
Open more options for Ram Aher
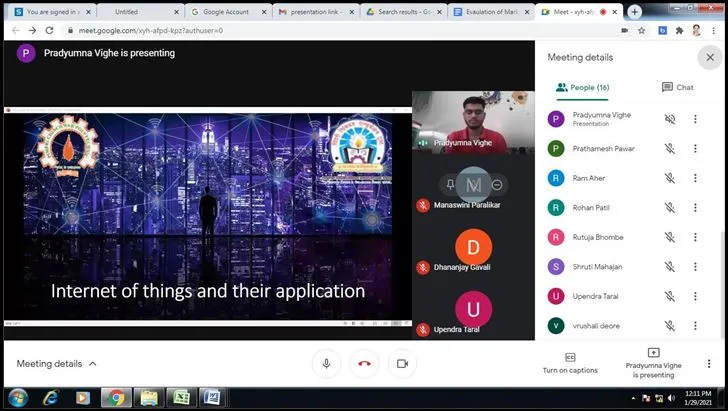(695, 178)
